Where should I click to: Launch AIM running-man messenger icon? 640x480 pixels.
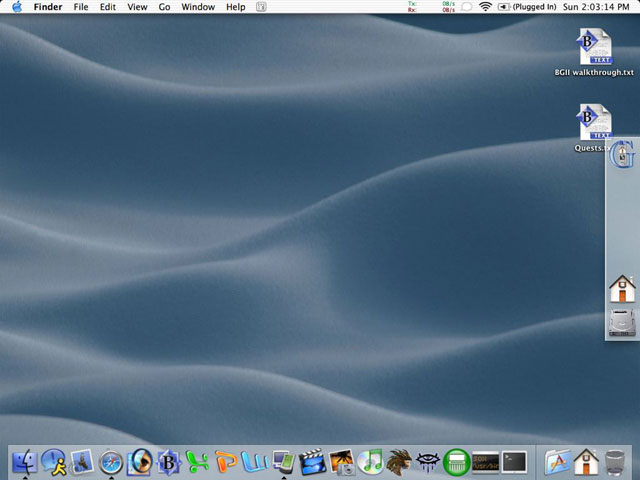[x=54, y=462]
